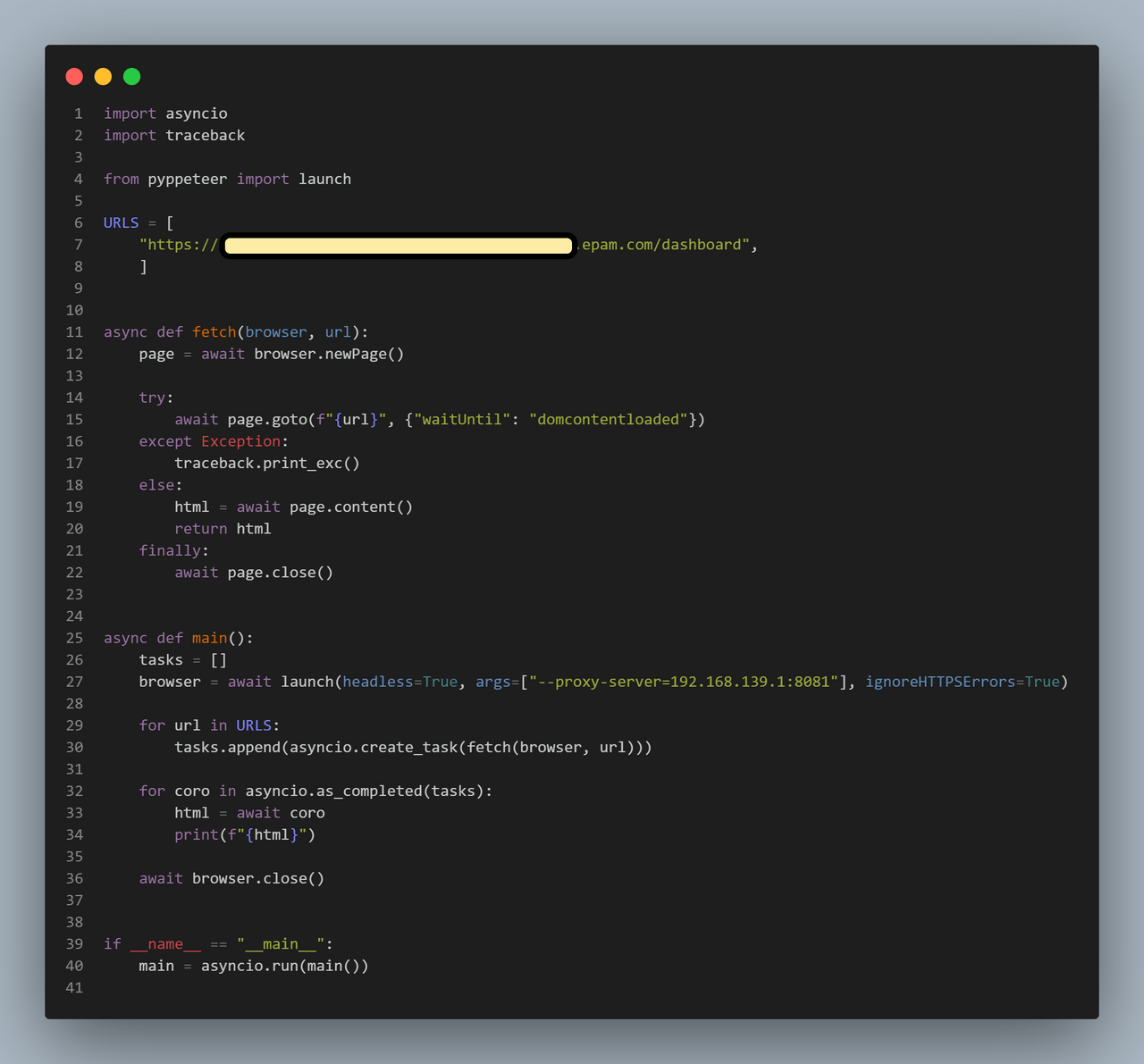Click the print function call
1144x1064 pixels.
tap(196, 834)
